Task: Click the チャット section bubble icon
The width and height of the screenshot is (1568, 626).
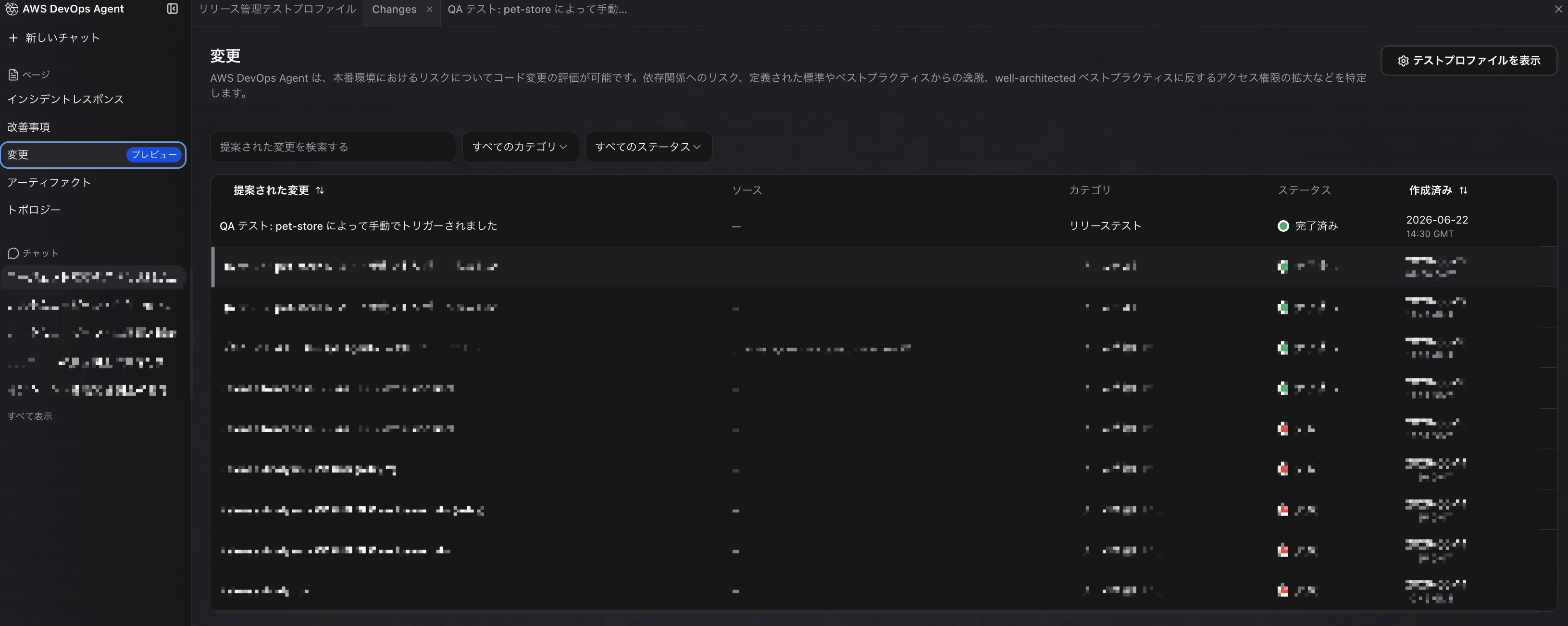Action: point(13,253)
